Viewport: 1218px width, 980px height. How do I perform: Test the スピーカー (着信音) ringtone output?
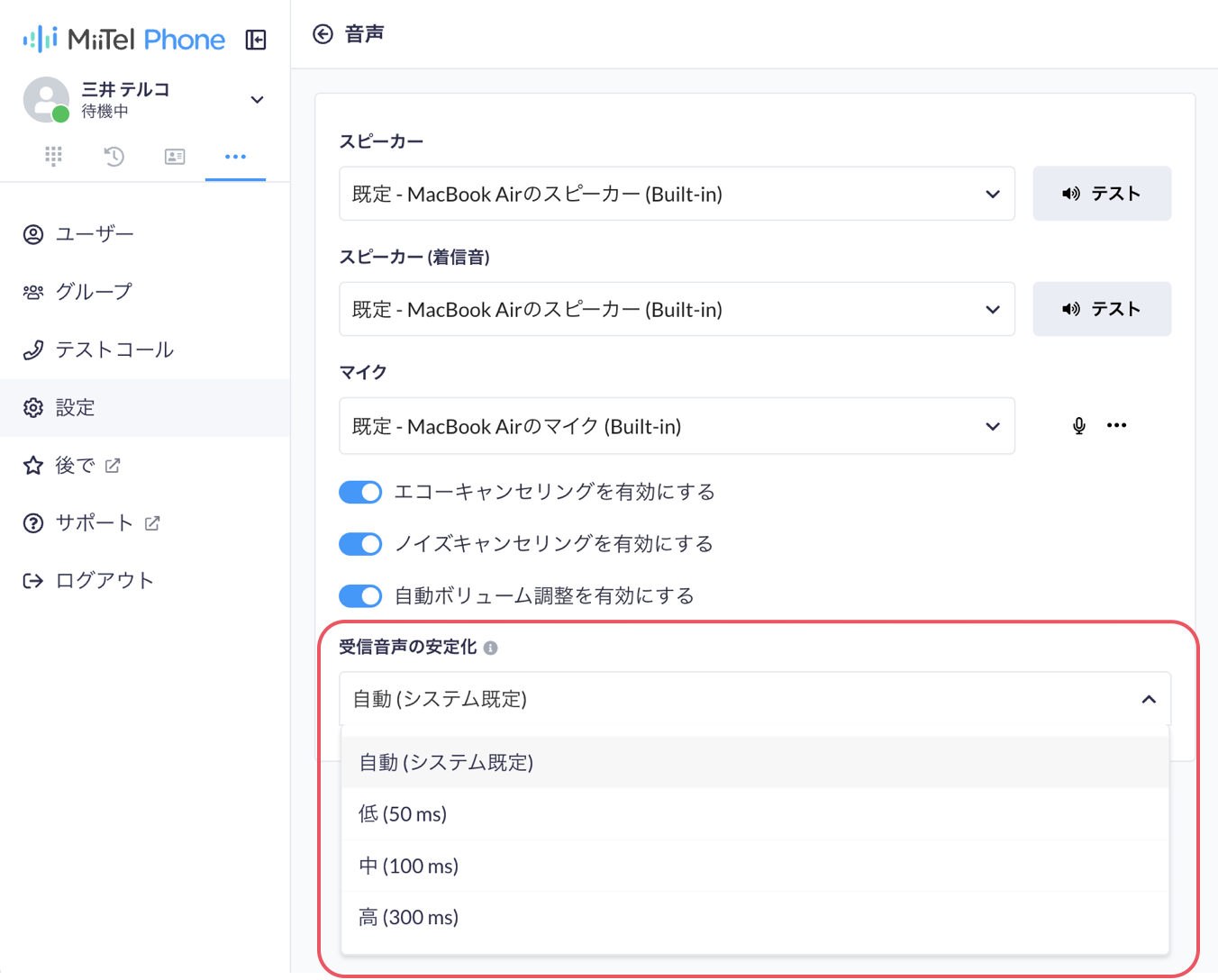pos(1102,309)
